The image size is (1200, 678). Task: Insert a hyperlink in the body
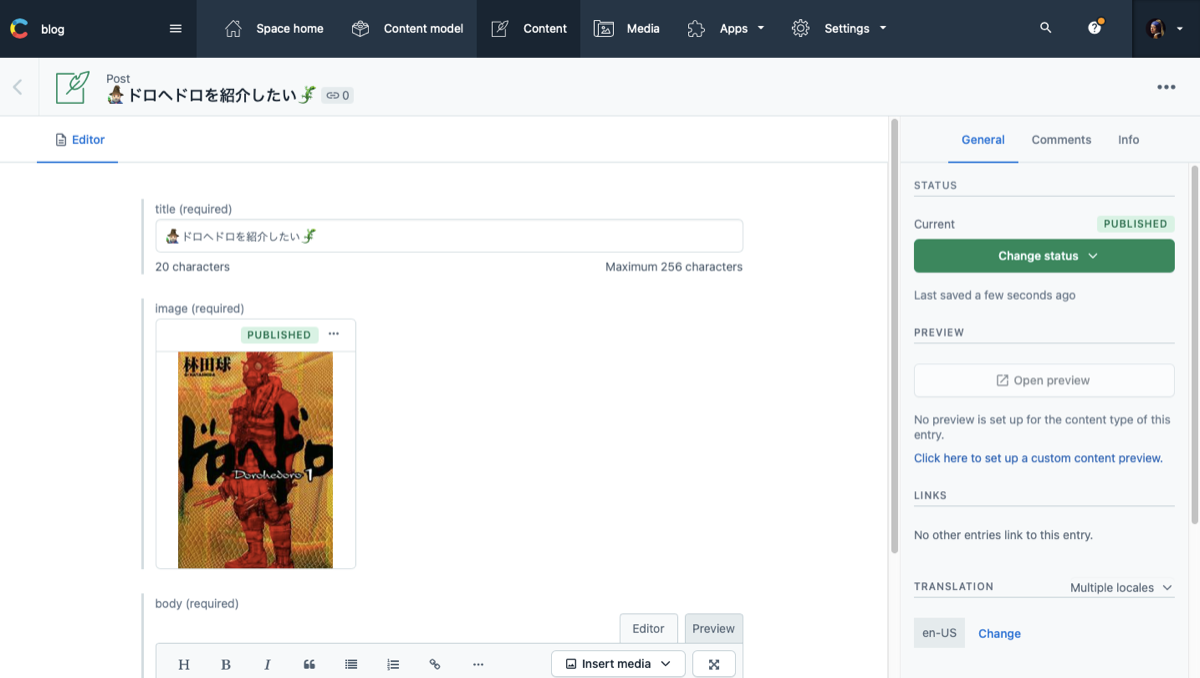click(435, 664)
